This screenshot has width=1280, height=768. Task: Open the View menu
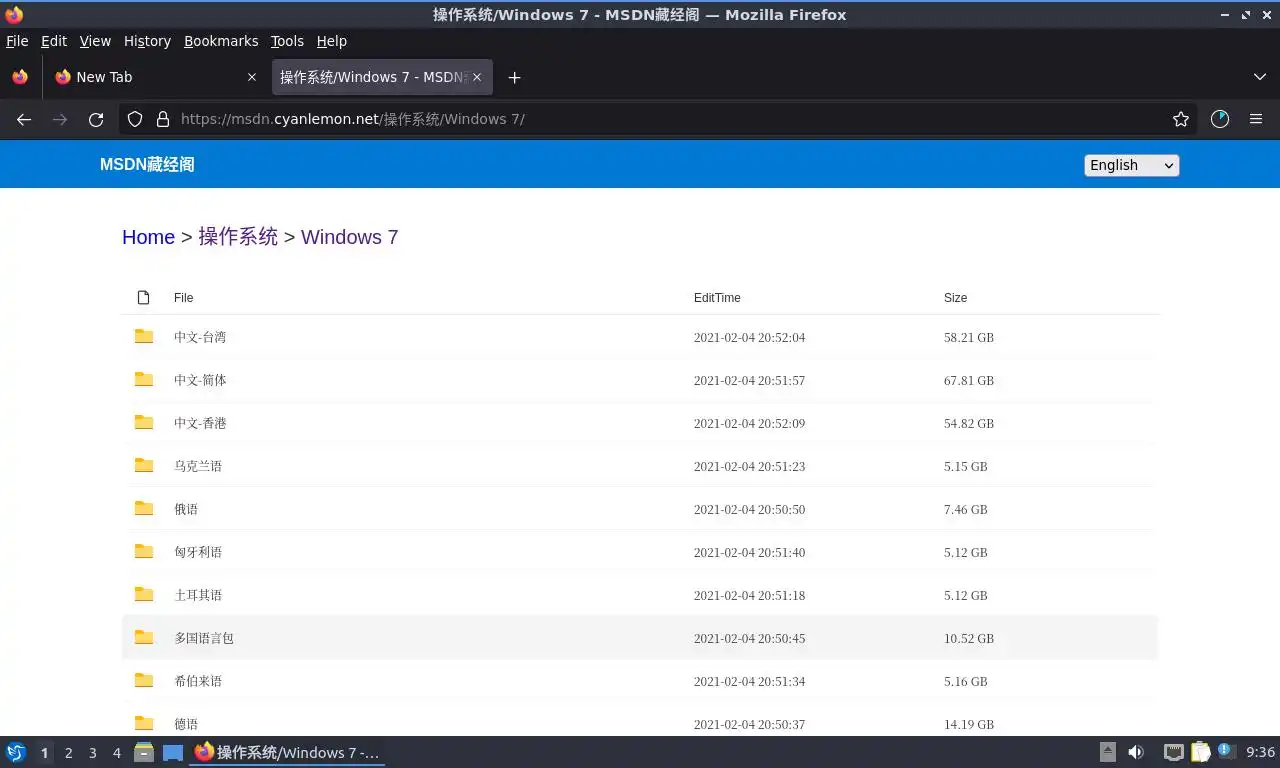click(x=95, y=41)
